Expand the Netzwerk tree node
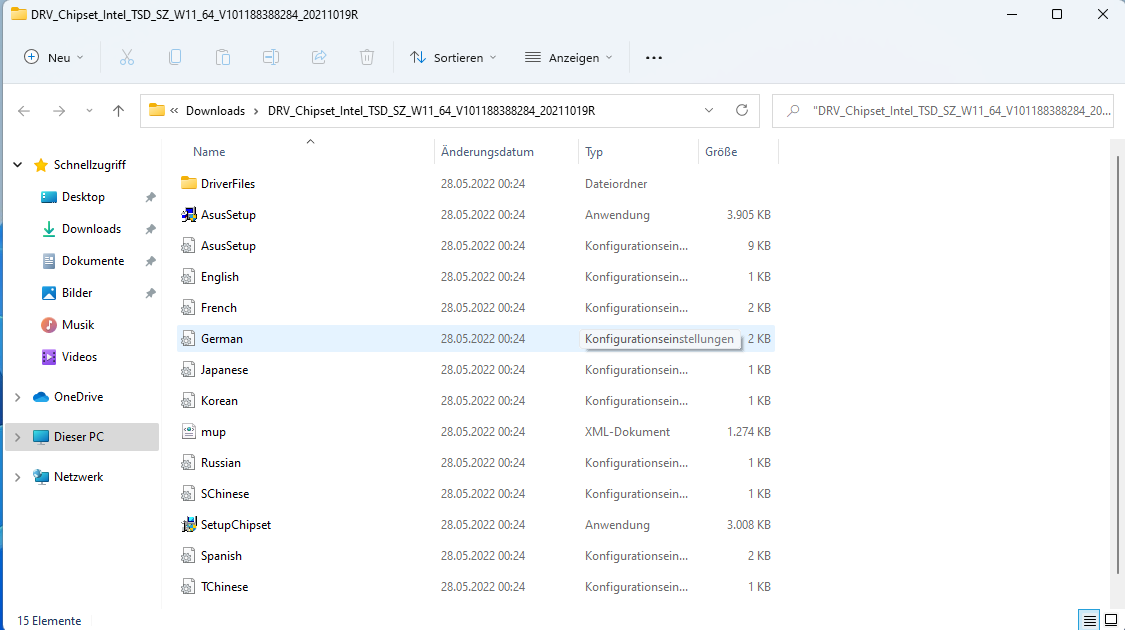Image resolution: width=1125 pixels, height=630 pixels. 18,477
